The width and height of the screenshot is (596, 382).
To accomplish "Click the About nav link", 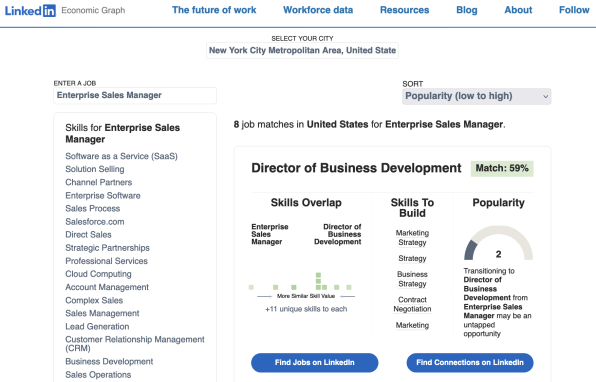I will point(518,10).
